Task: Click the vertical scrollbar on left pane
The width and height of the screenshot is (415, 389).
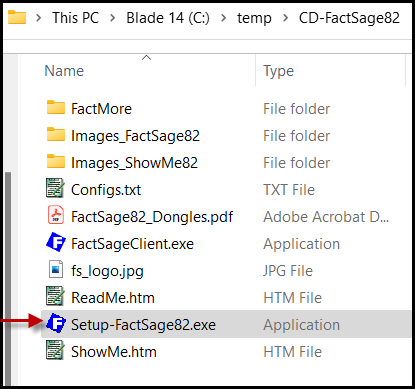Action: tap(8, 279)
